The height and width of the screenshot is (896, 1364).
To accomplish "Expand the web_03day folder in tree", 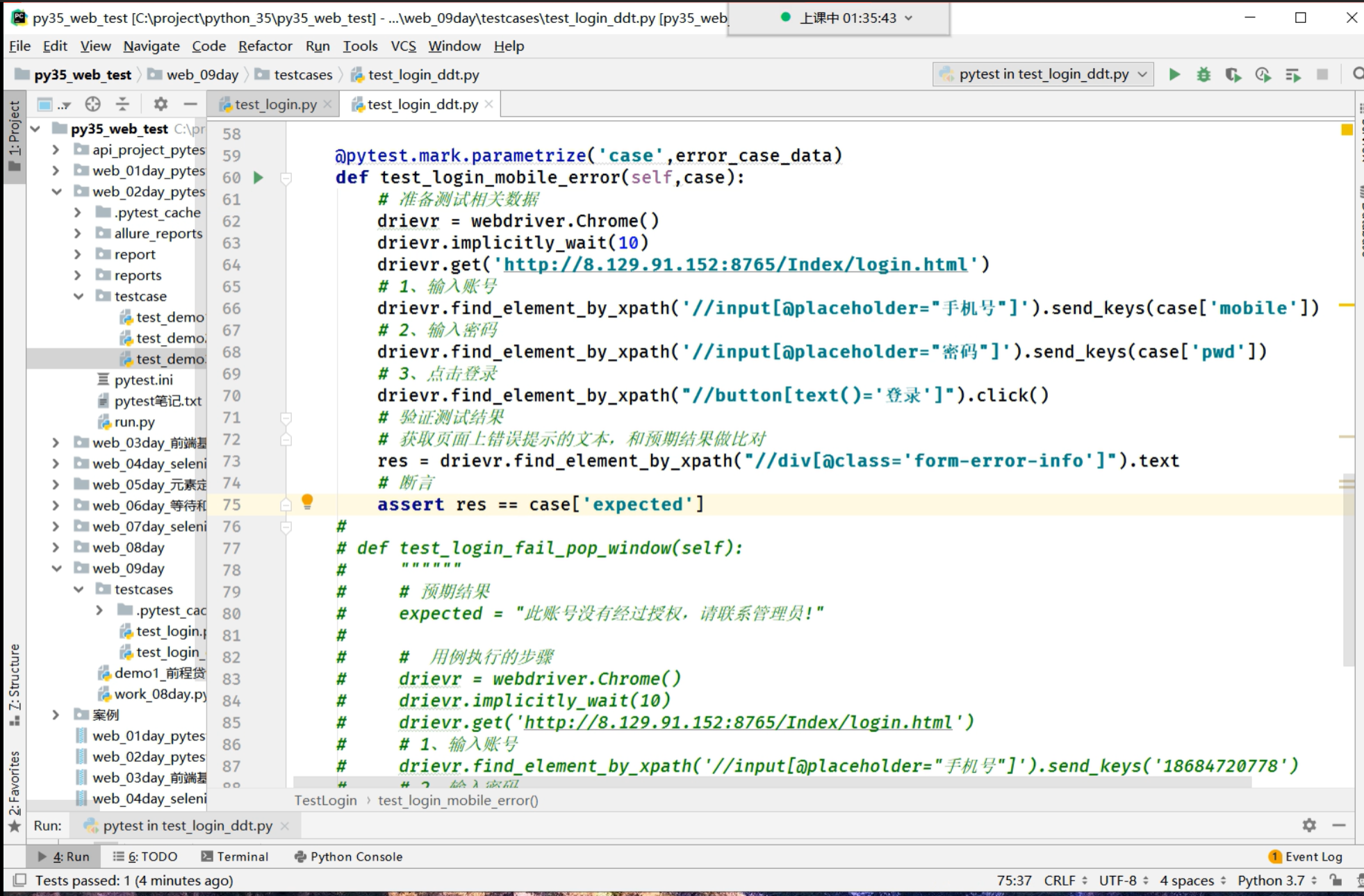I will [56, 442].
